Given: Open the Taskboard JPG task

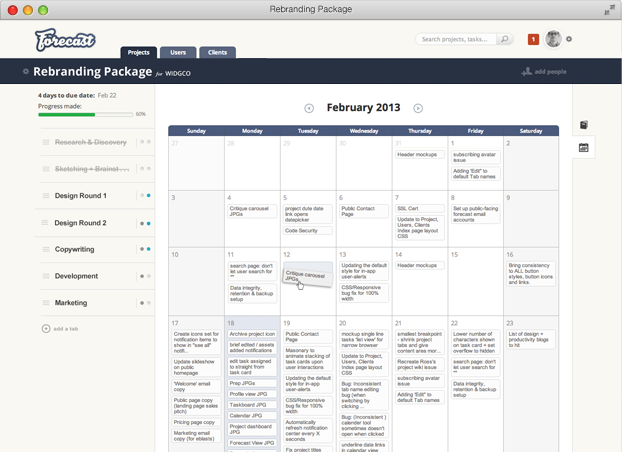Looking at the screenshot, I should pos(252,405).
